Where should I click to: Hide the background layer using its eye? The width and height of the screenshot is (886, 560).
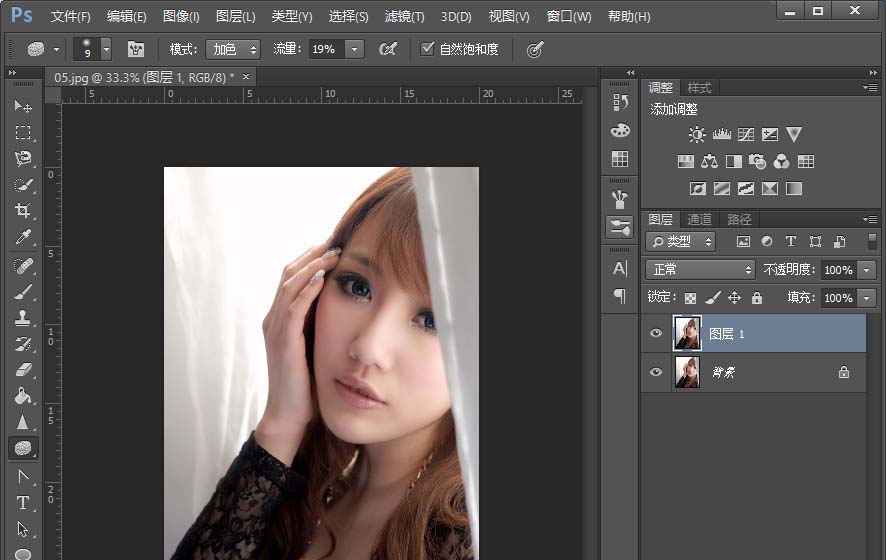click(656, 372)
